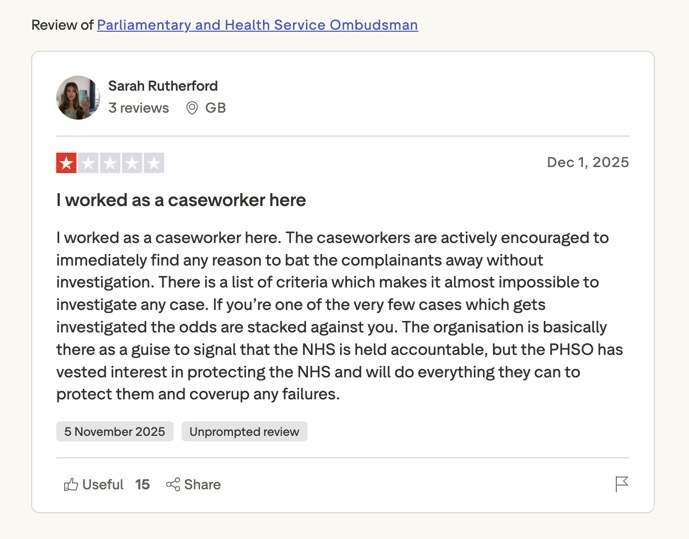The height and width of the screenshot is (539, 689).
Task: Select the GB country label
Action: point(215,108)
